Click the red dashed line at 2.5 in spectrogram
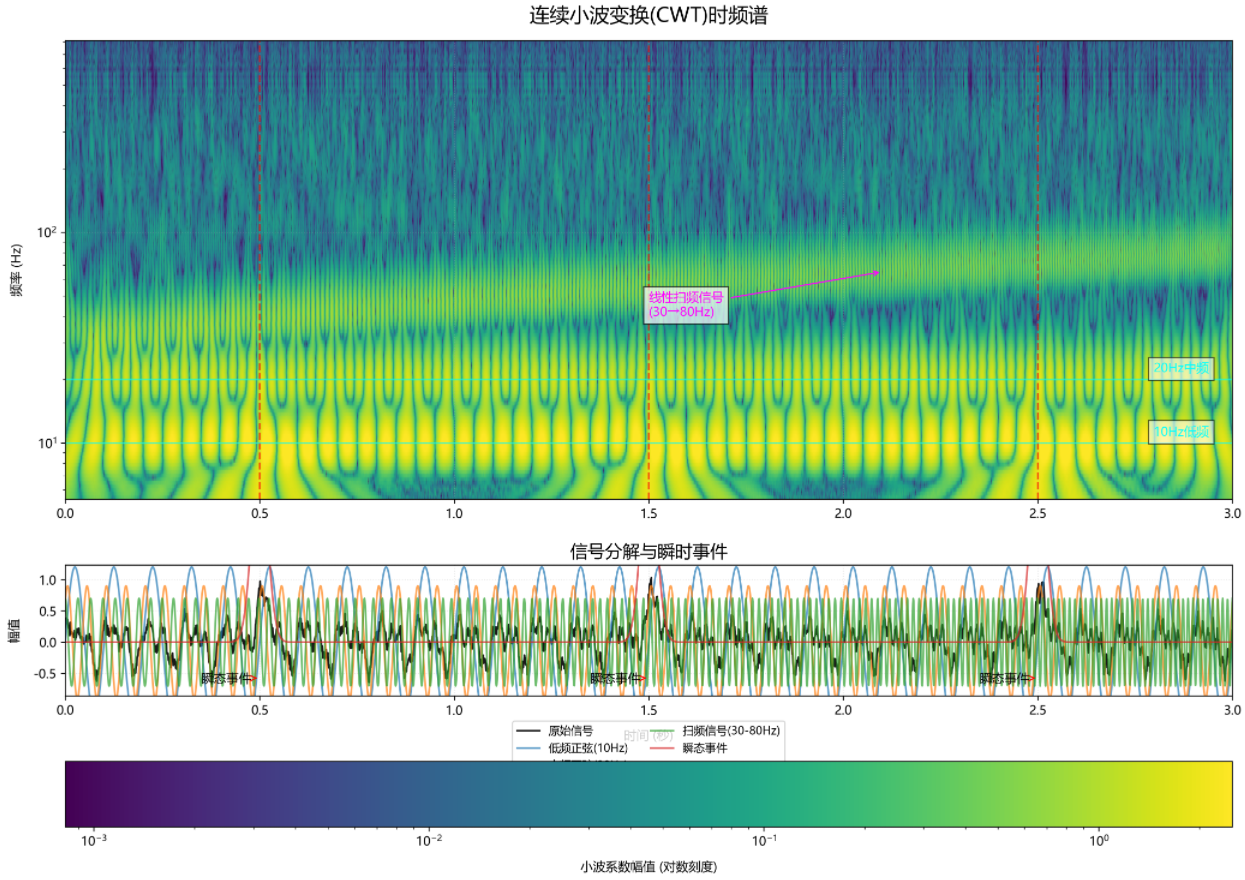Image resolution: width=1245 pixels, height=880 pixels. (1038, 270)
